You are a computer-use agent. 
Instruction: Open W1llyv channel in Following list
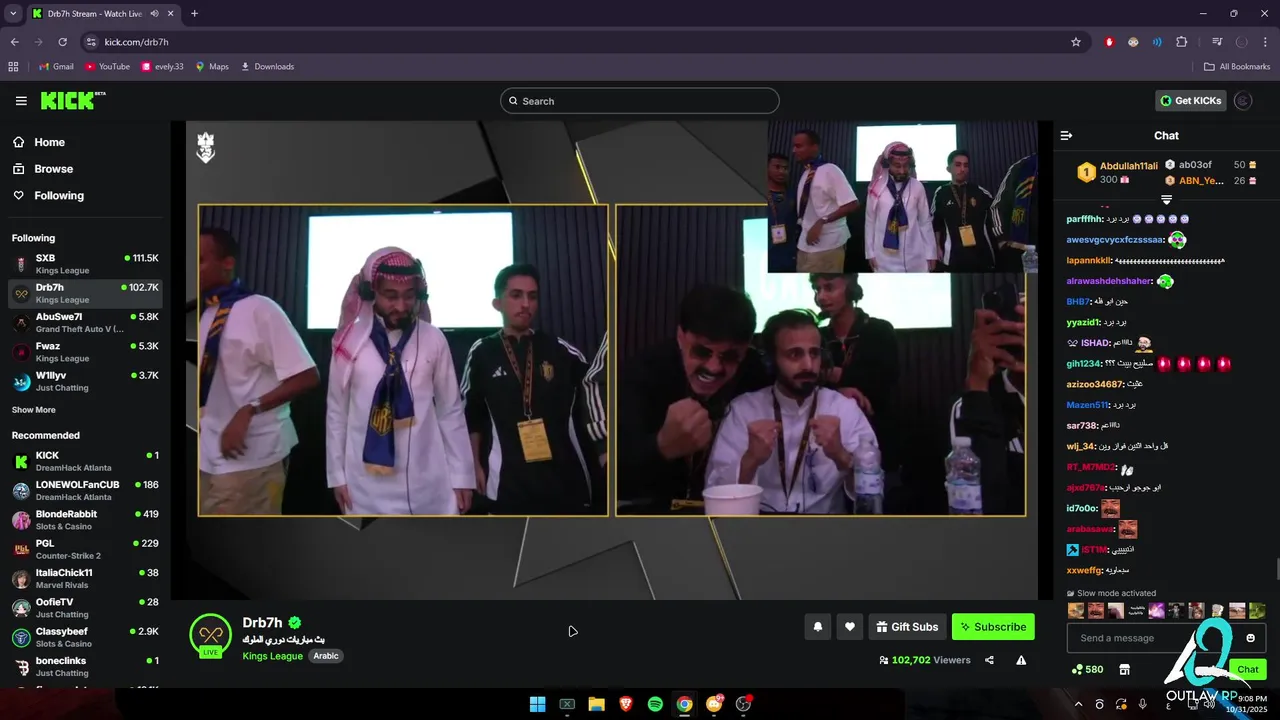tap(85, 381)
